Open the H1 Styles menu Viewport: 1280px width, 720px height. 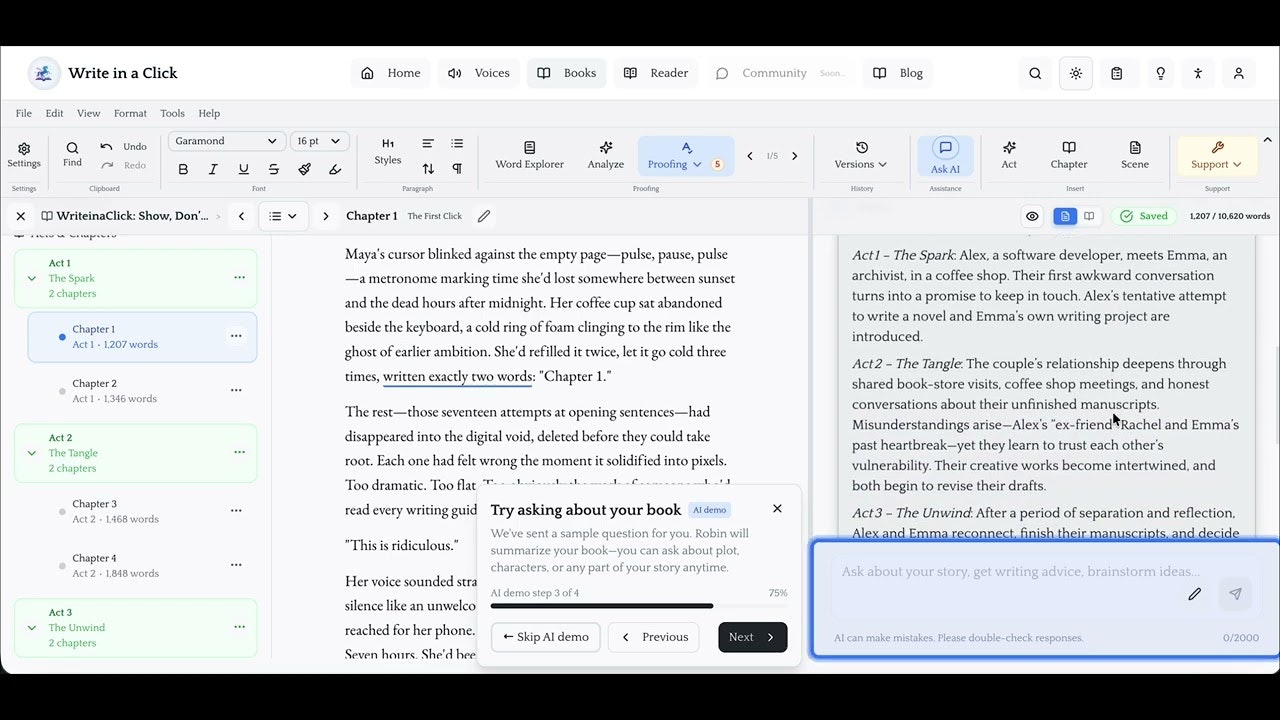coord(388,152)
